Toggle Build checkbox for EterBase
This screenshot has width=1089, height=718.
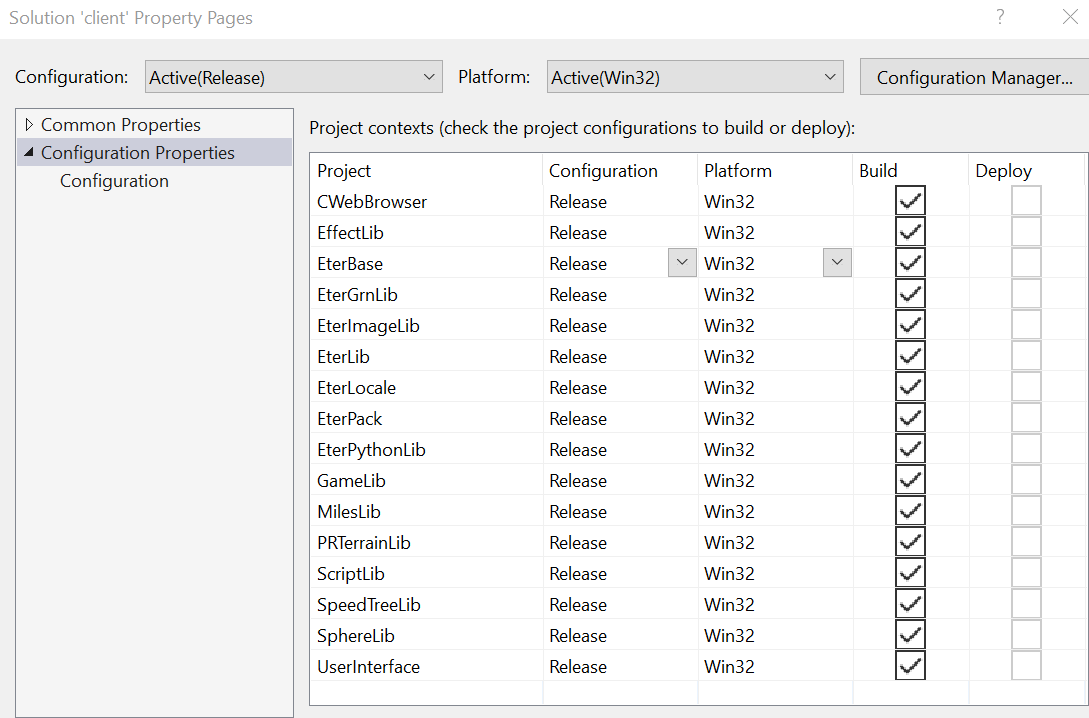(910, 262)
